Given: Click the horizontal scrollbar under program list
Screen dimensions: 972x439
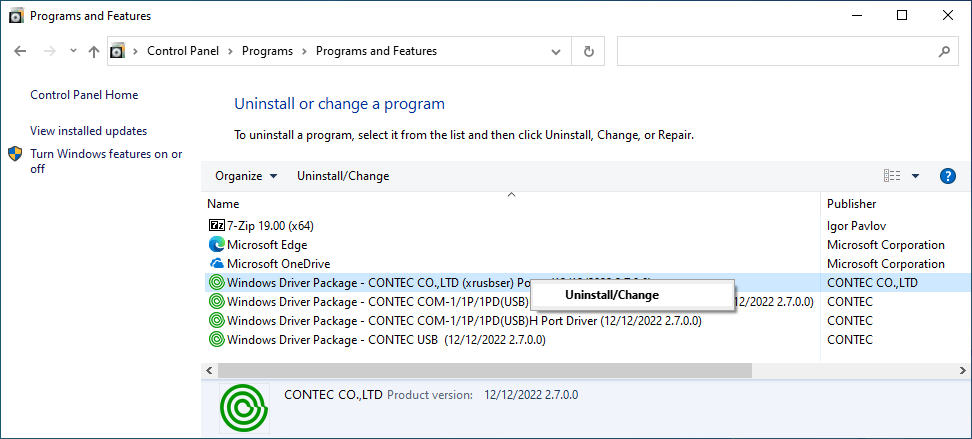Looking at the screenshot, I should click(x=480, y=371).
